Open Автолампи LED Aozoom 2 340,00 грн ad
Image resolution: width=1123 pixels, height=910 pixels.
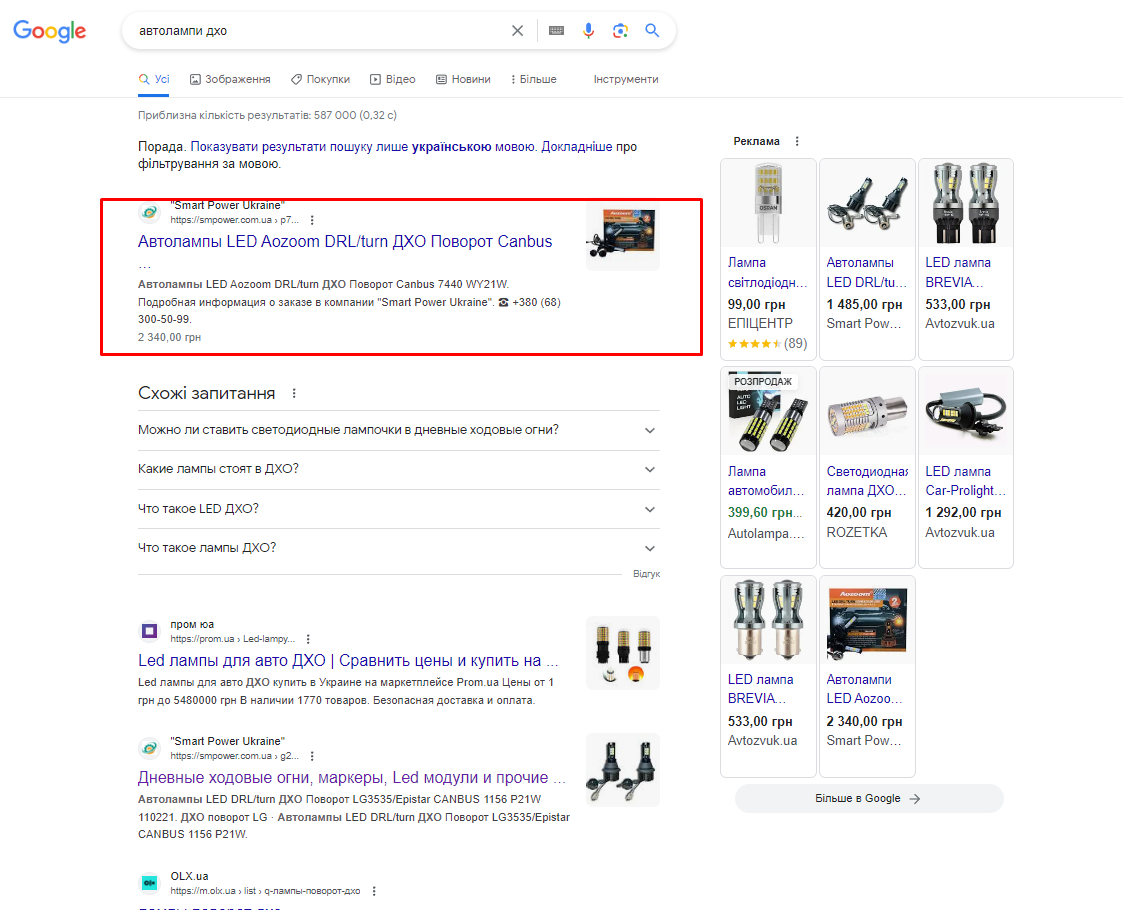point(867,676)
